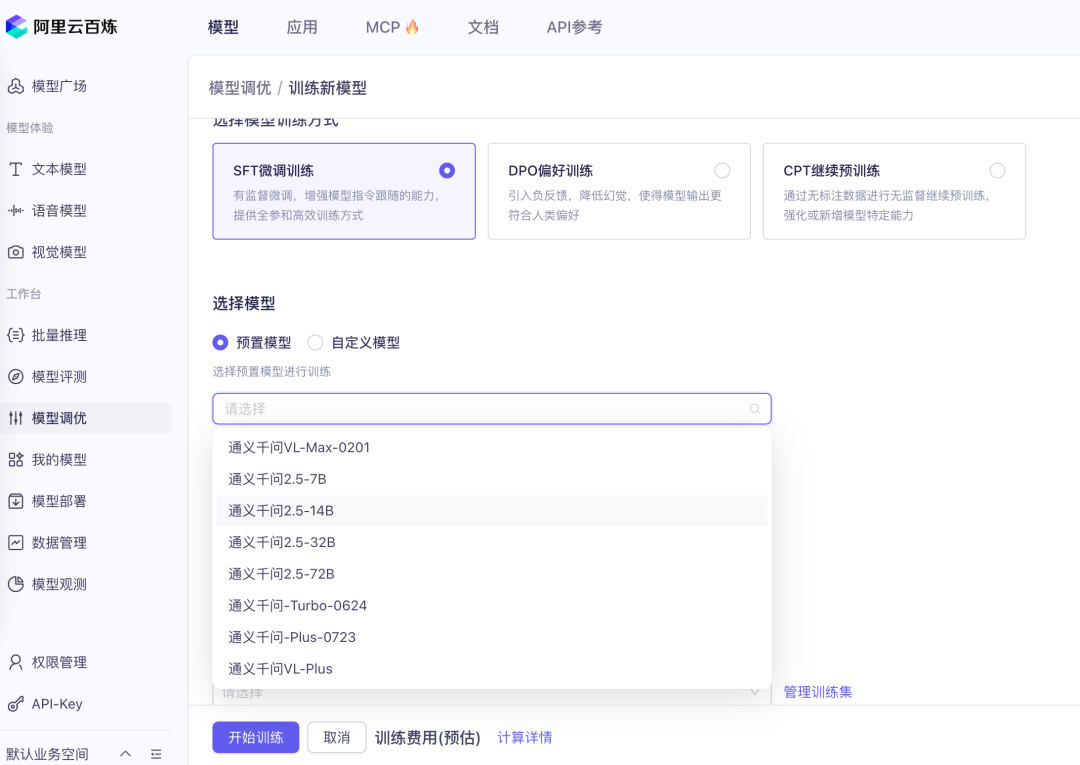This screenshot has width=1080, height=765.
Task: Click the 视觉模型 camera icon
Action: [x=16, y=252]
